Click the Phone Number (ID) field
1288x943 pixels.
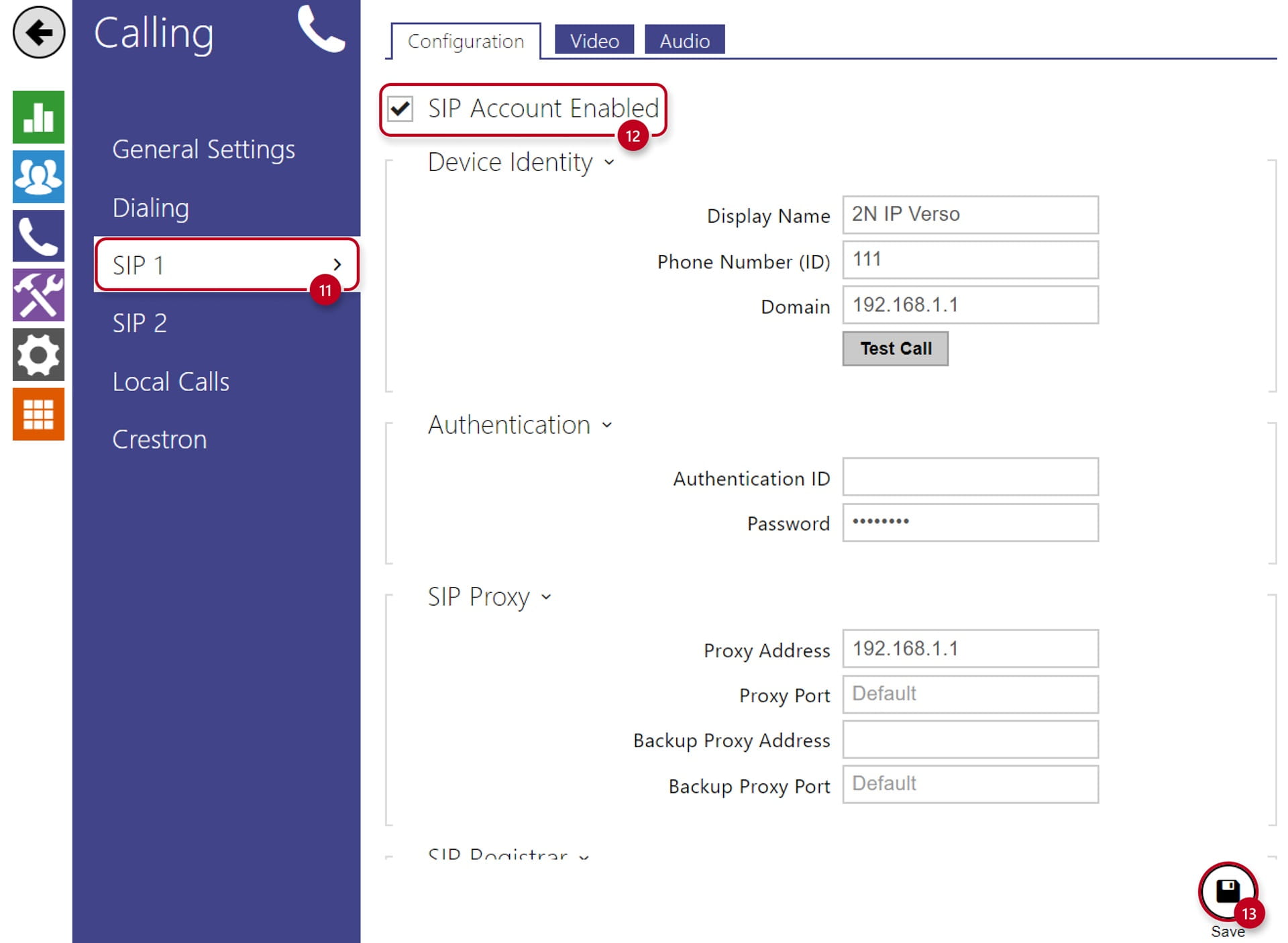pyautogui.click(x=970, y=260)
